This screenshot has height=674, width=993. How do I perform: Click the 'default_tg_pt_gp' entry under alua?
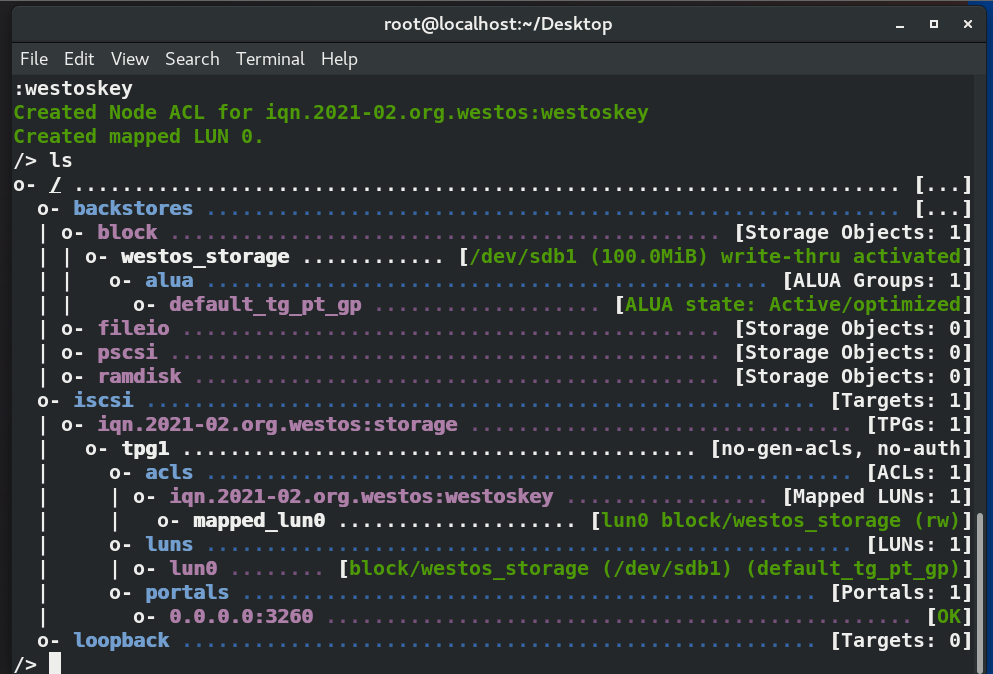point(265,305)
